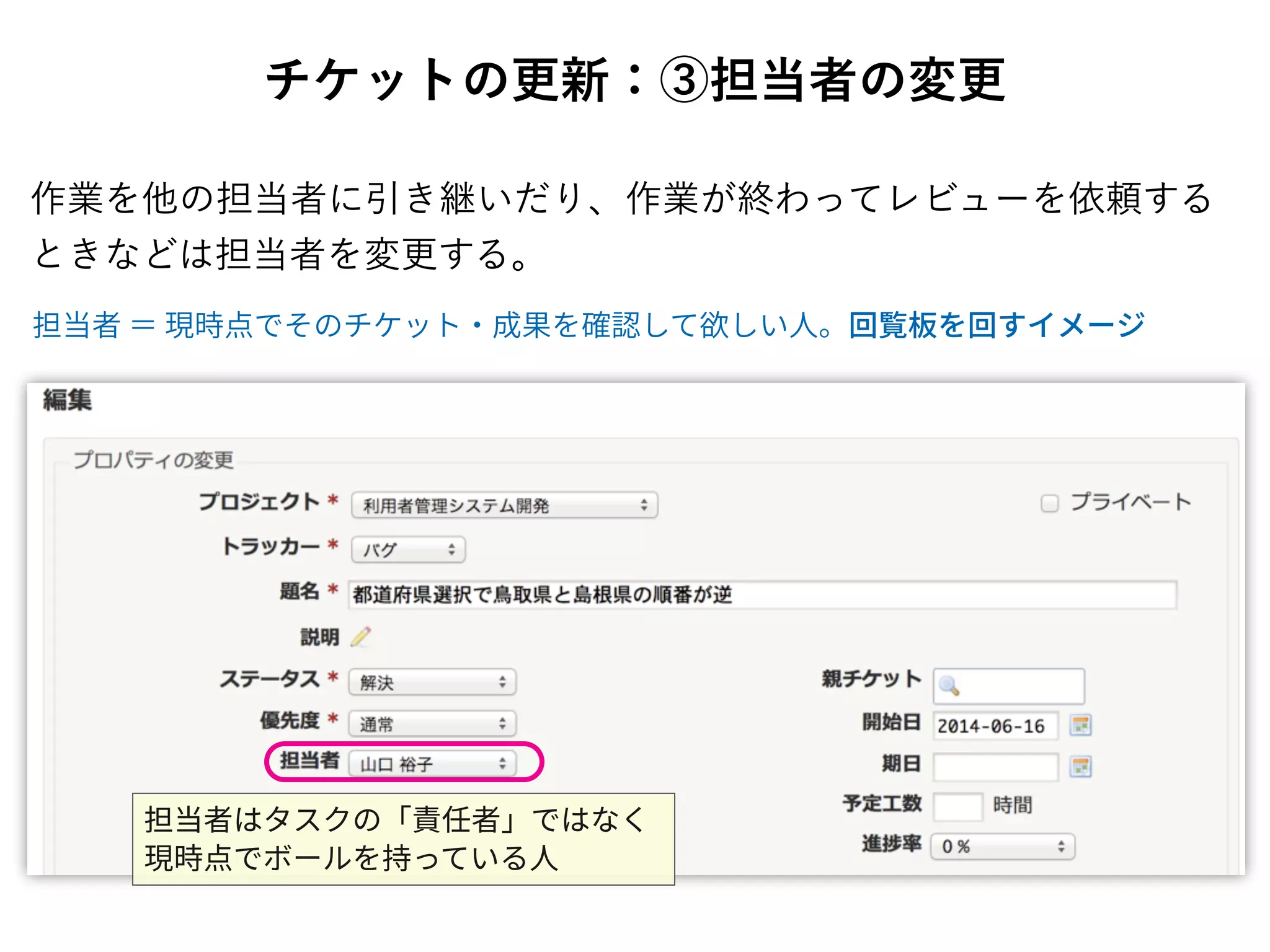Open the トラッカー dropdown showing バグ

pyautogui.click(x=408, y=549)
